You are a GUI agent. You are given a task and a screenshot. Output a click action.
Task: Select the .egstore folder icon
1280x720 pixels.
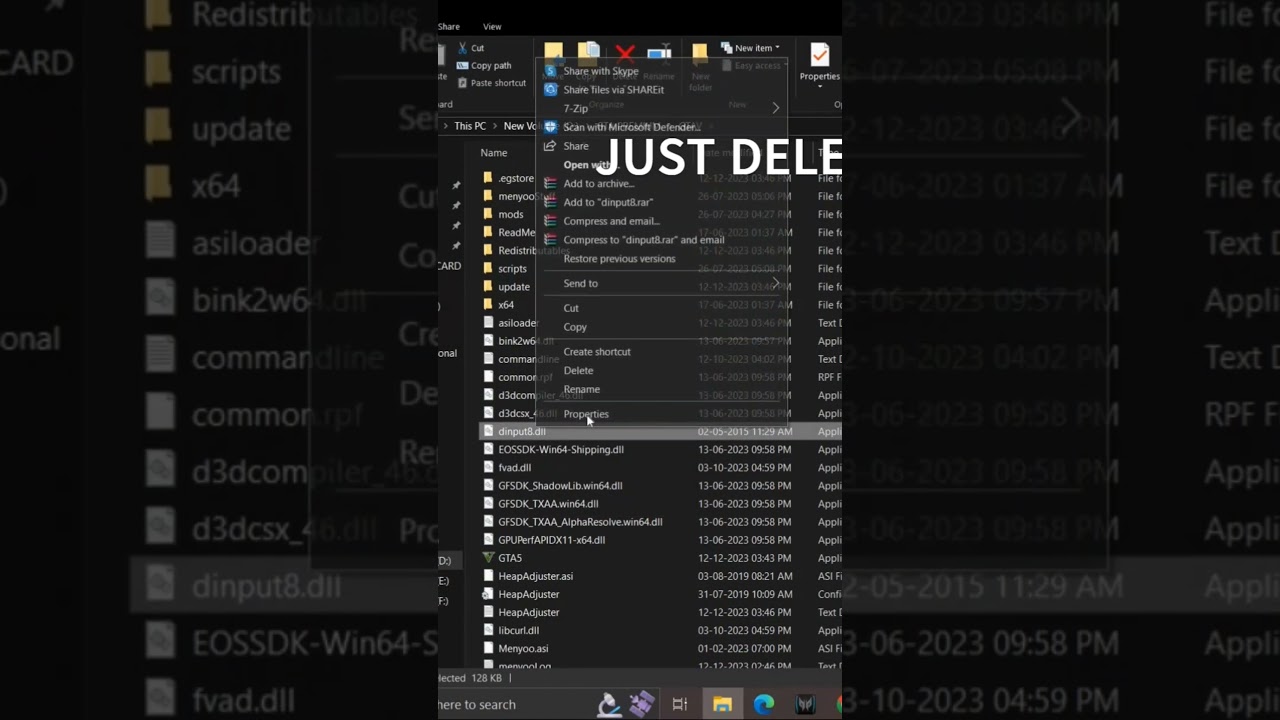(488, 178)
